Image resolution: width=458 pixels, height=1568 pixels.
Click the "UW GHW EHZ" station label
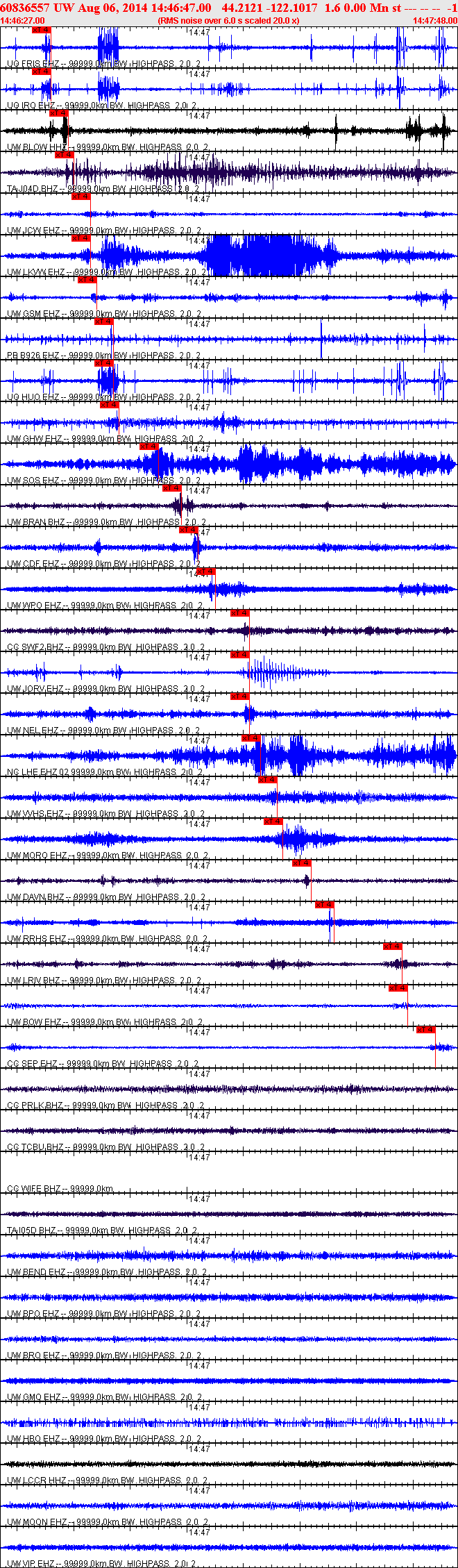35,439
